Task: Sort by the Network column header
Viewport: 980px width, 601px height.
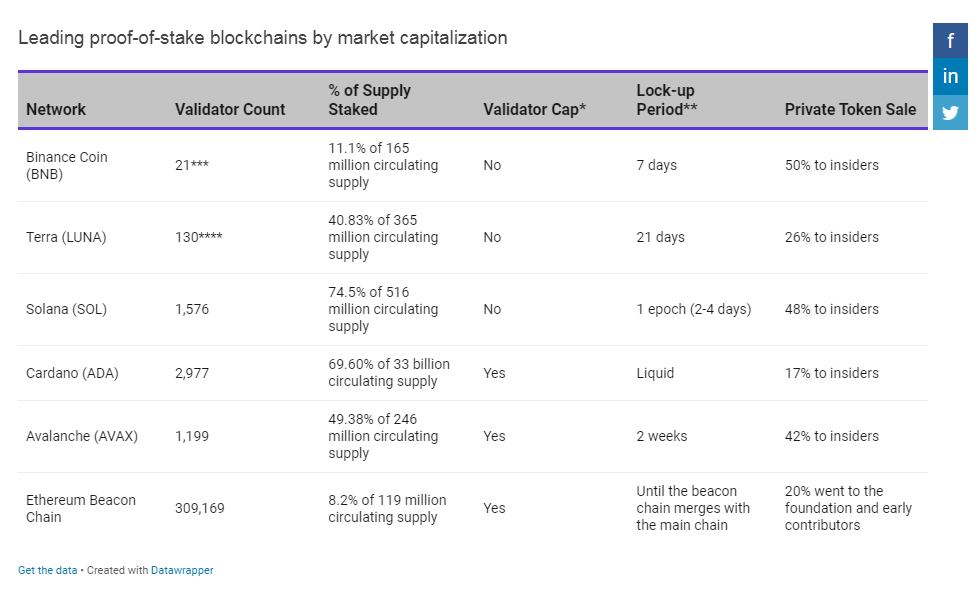Action: pos(56,109)
